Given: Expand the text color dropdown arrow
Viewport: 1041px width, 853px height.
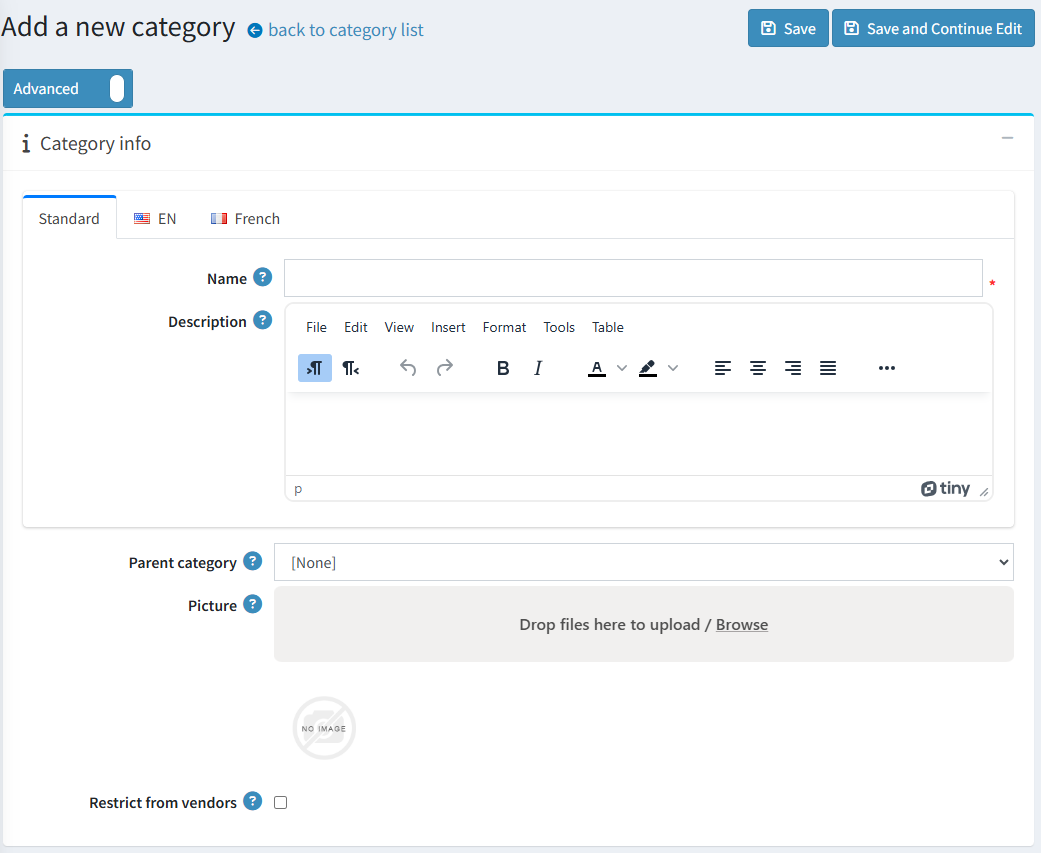Looking at the screenshot, I should click(622, 368).
